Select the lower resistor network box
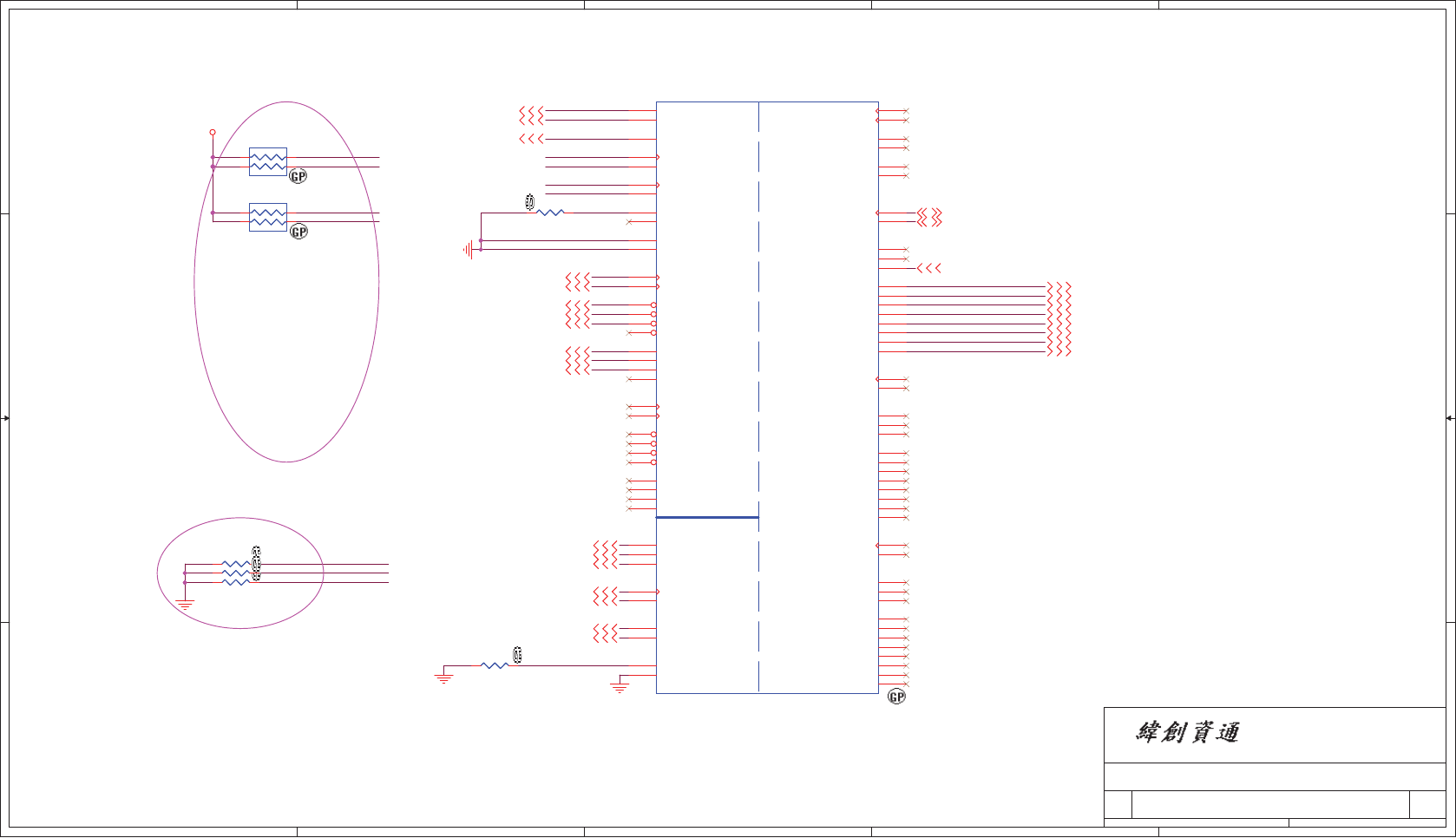Viewport: 1456px width, 838px height. click(268, 218)
